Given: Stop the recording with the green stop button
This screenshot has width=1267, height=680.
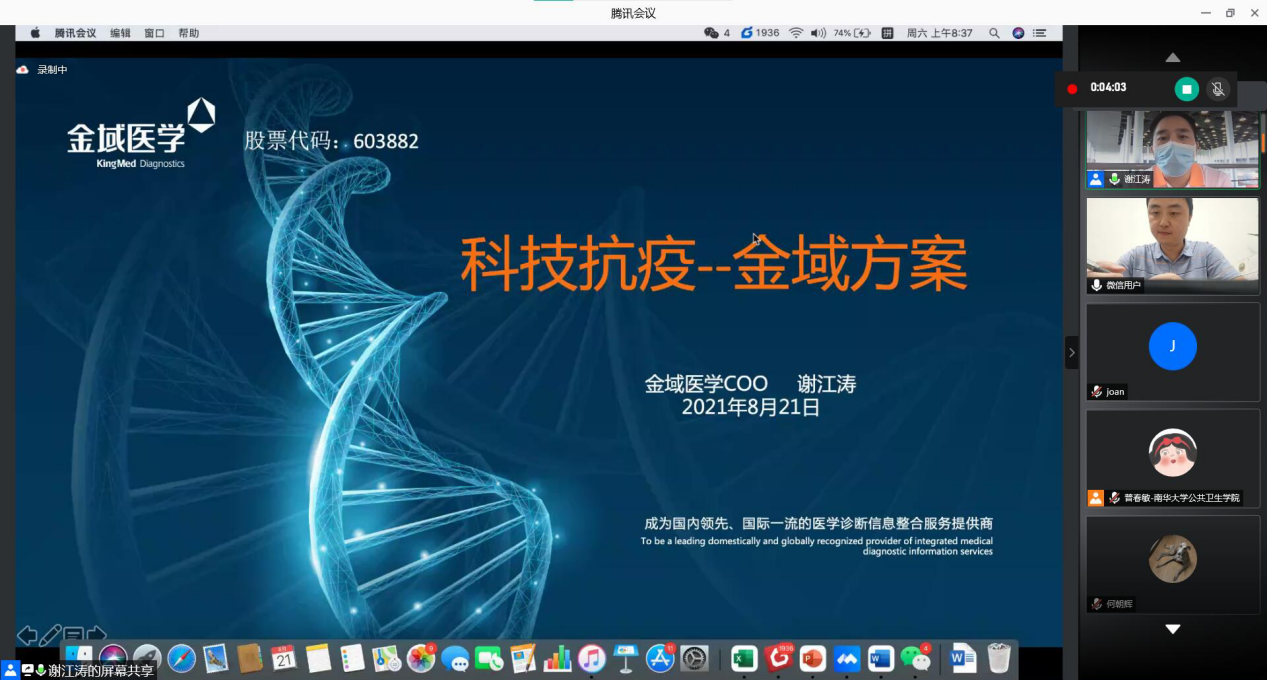Looking at the screenshot, I should coord(1186,89).
